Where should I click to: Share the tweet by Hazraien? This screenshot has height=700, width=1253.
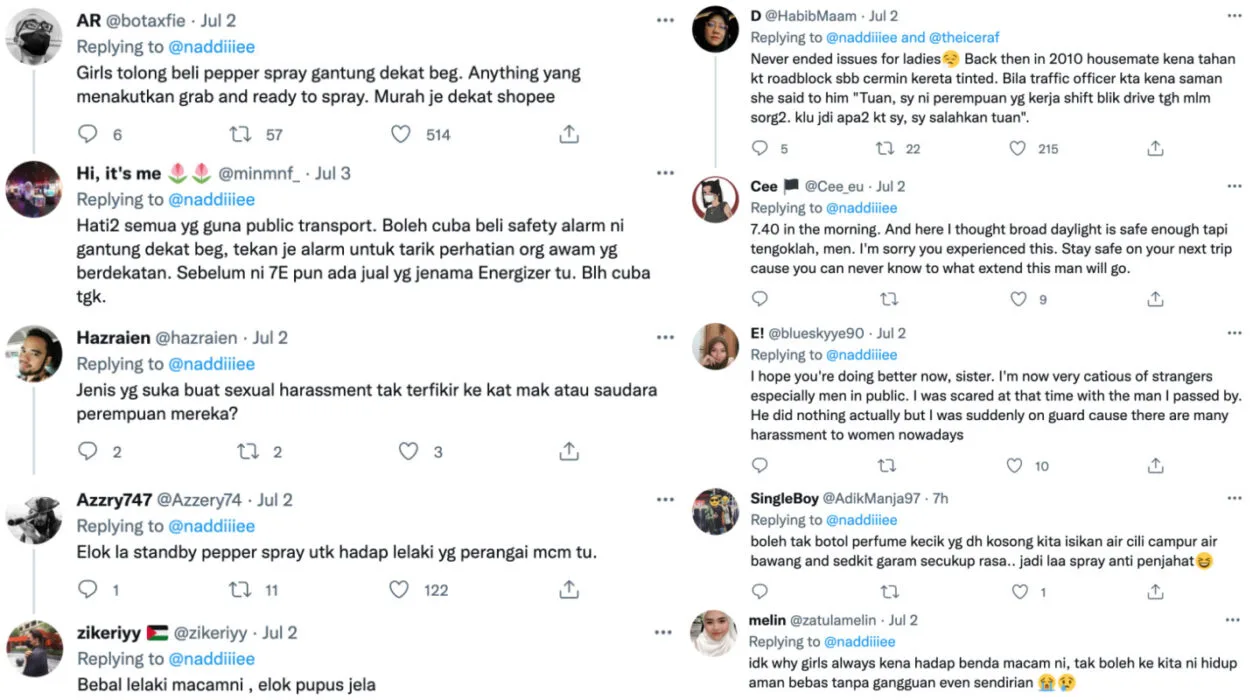coord(569,452)
